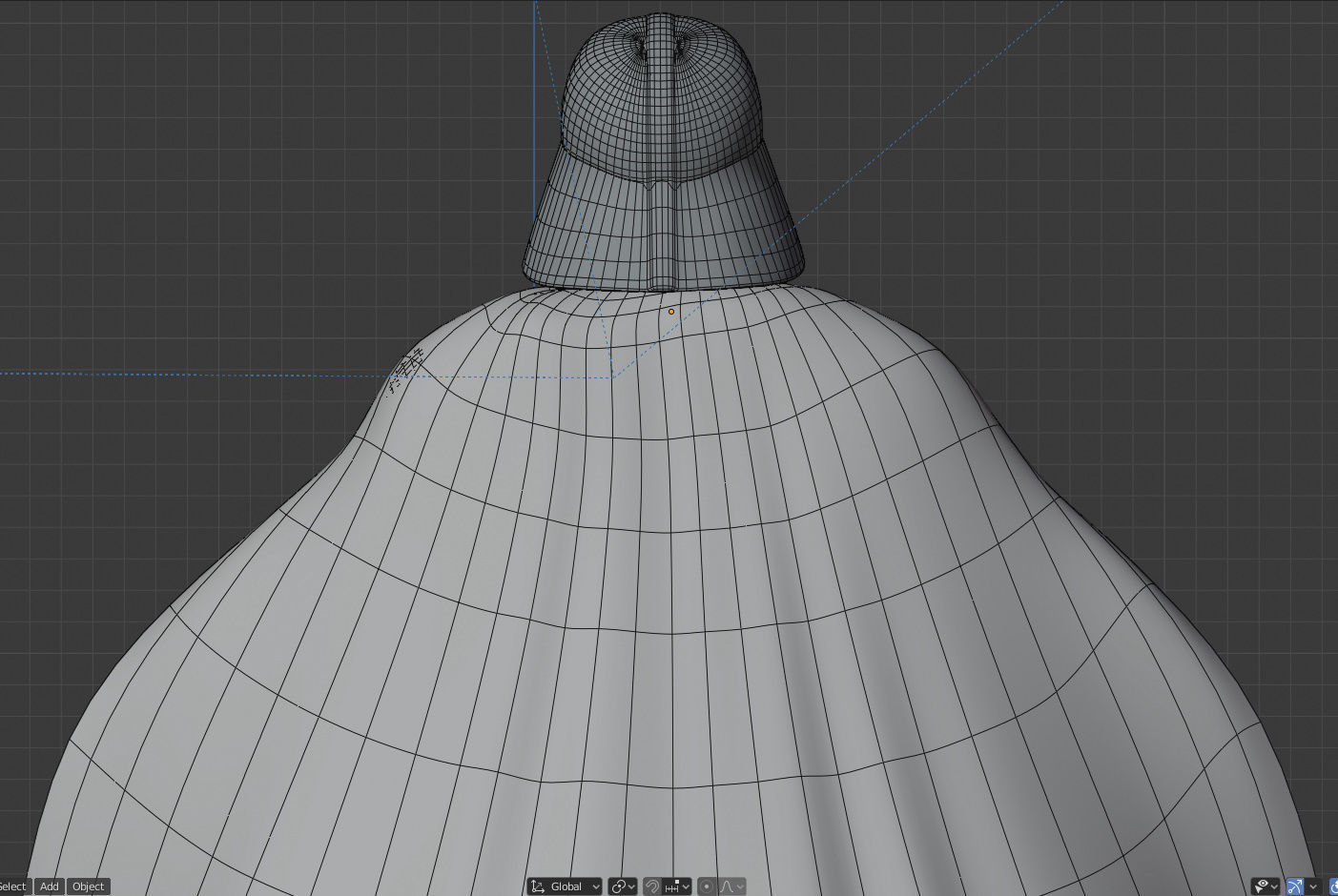This screenshot has height=896, width=1338.
Task: Open the Global transform orientation dropdown
Action: coord(565,886)
